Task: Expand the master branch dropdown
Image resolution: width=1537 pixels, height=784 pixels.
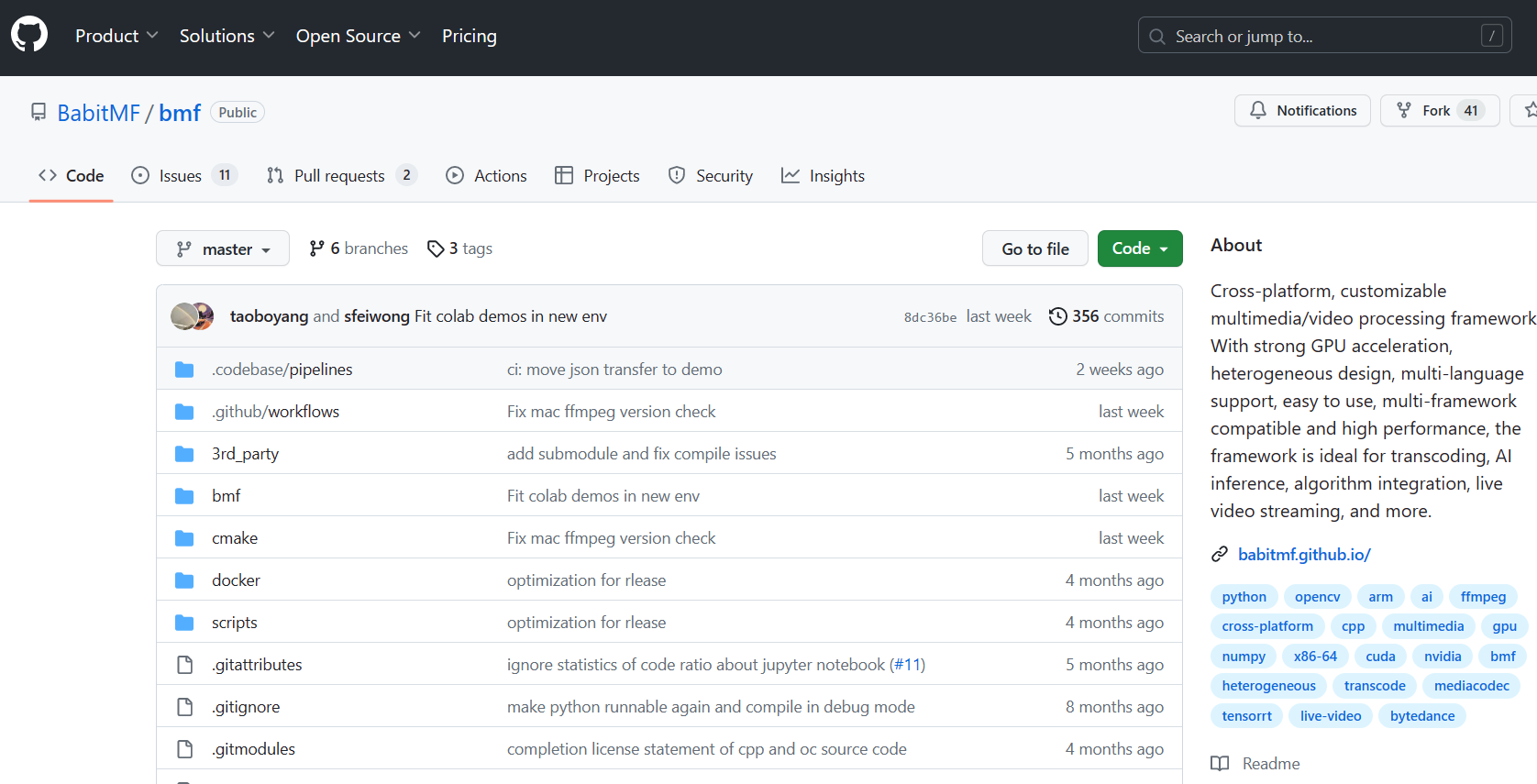Action: [x=223, y=248]
